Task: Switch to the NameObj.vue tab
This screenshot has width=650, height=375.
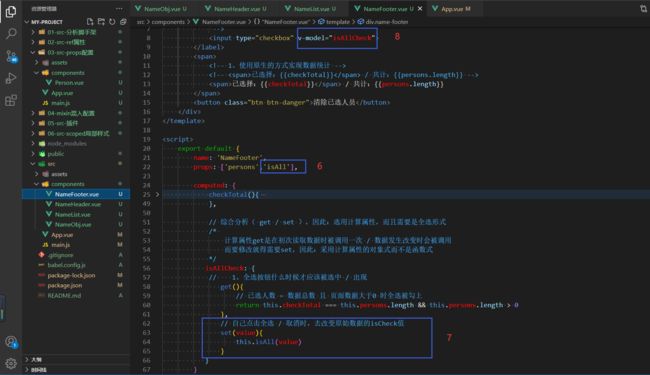Action: pyautogui.click(x=160, y=8)
